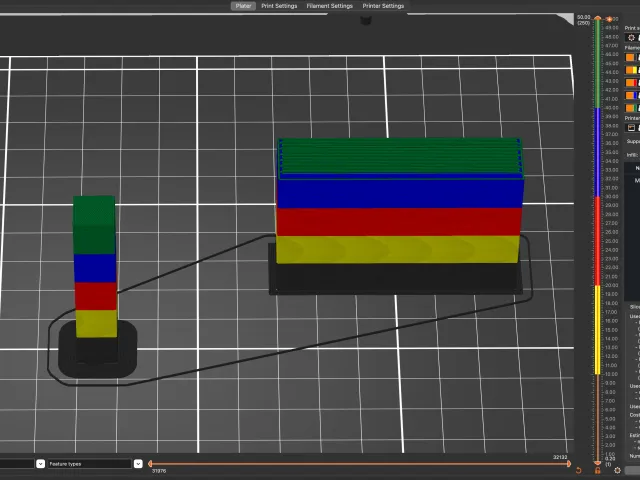Click the plain orange filament swatch
The width and height of the screenshot is (640, 480).
(630, 58)
